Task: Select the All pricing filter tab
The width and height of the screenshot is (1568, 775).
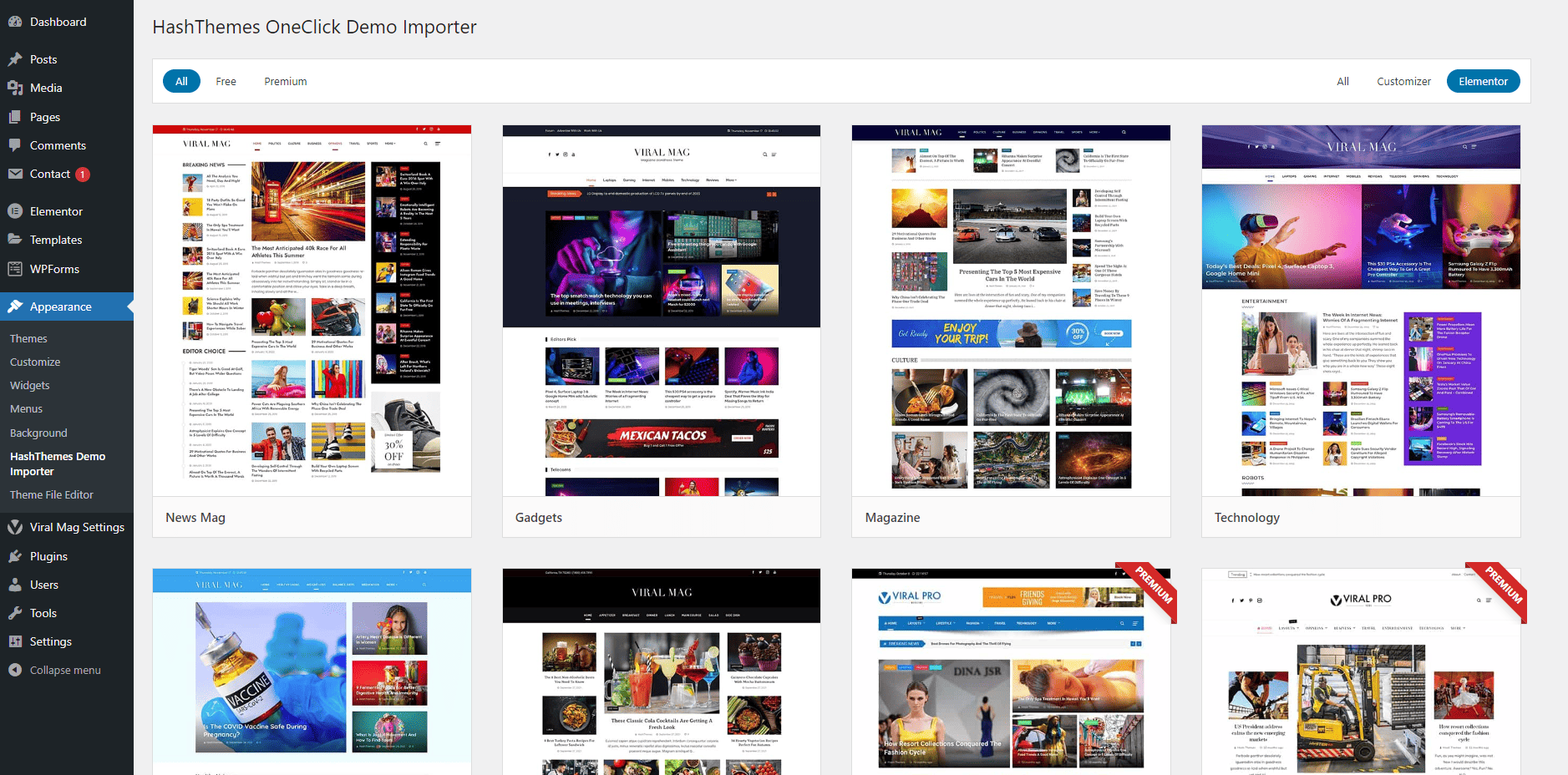Action: (x=181, y=81)
